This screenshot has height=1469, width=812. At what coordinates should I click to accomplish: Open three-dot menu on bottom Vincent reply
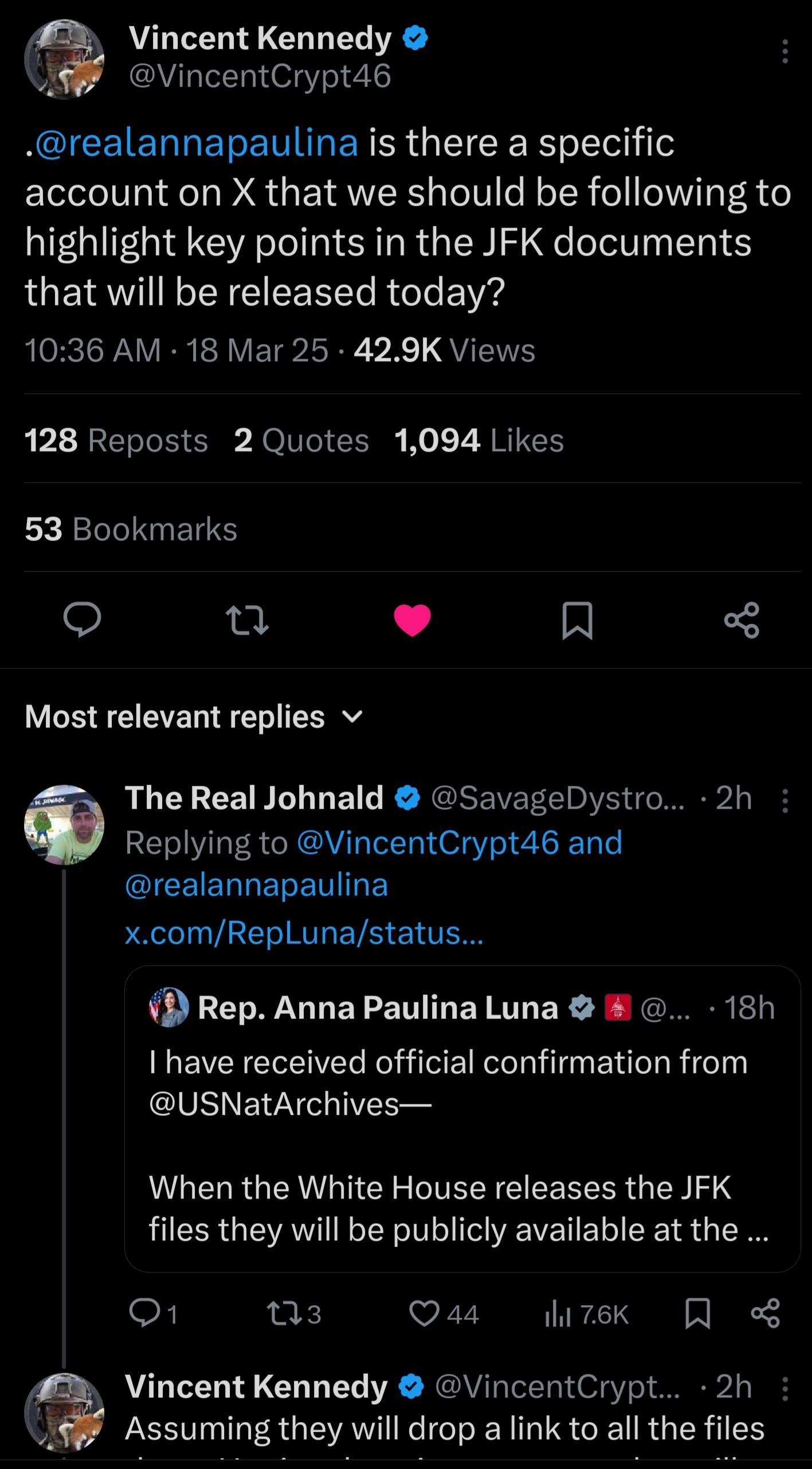(x=784, y=1389)
